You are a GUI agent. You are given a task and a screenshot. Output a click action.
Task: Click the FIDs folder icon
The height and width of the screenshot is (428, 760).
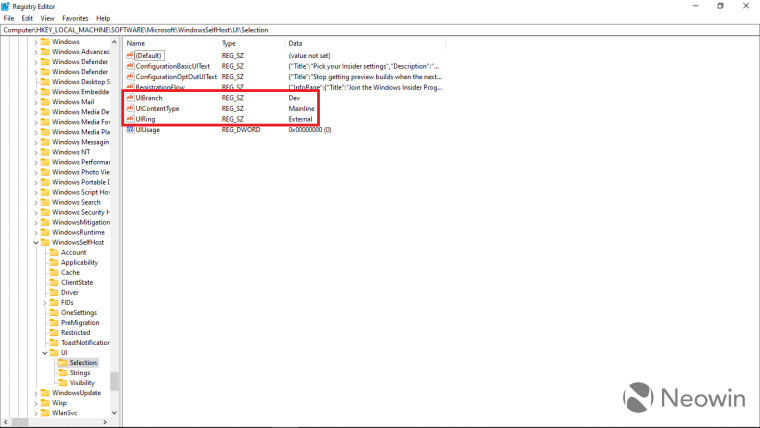point(54,302)
